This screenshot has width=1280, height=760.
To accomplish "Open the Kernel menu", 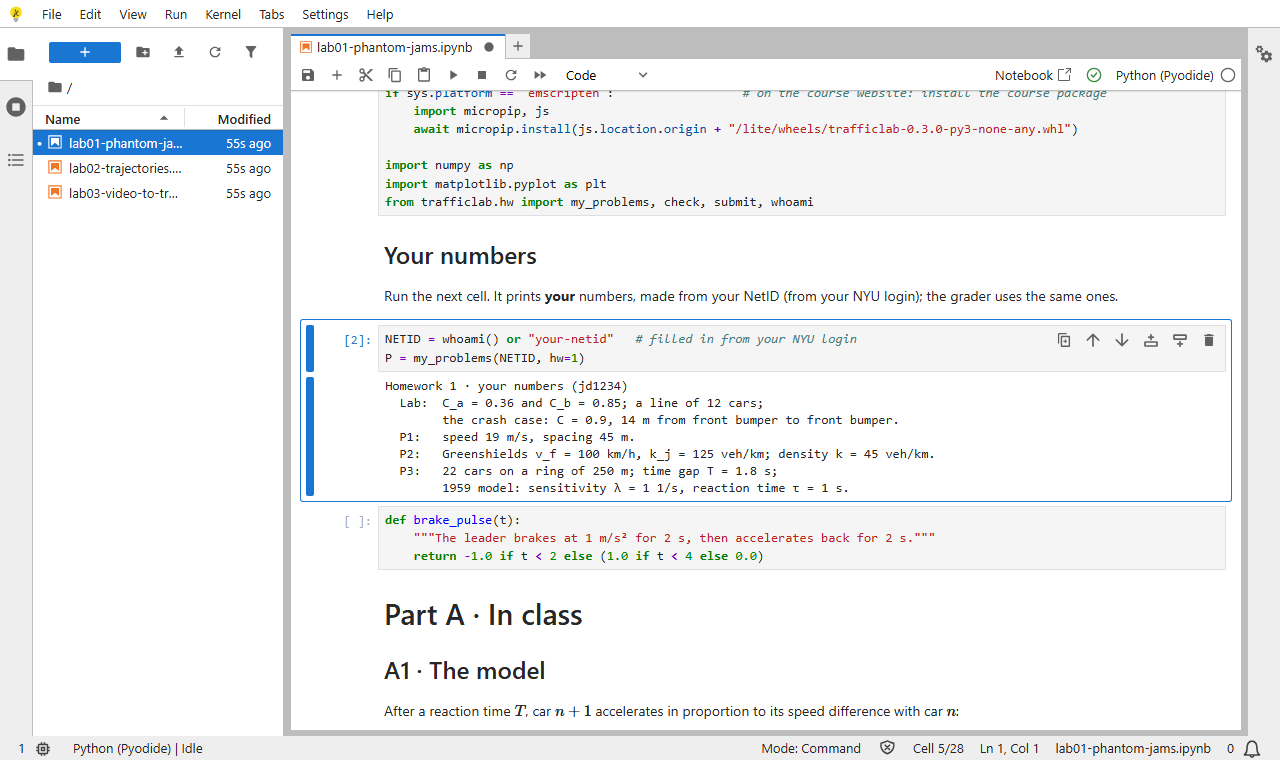I will (x=222, y=14).
